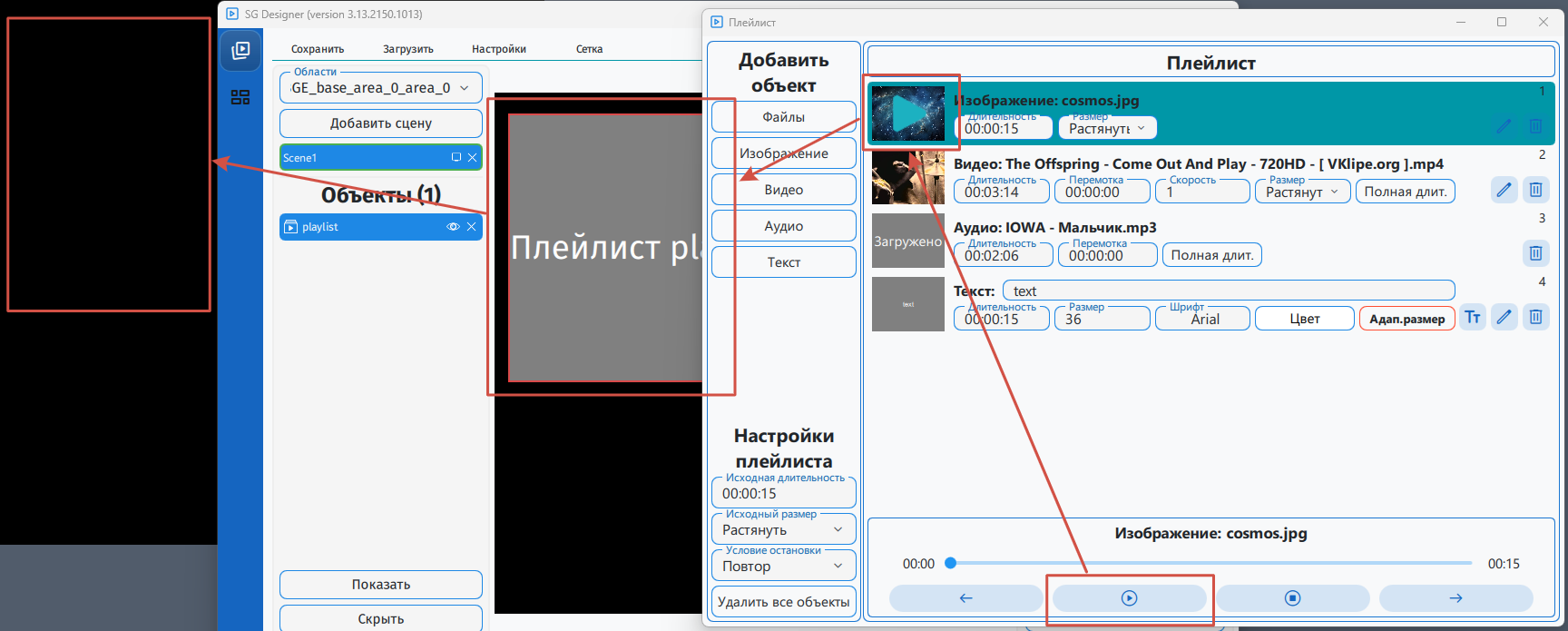Image resolution: width=1568 pixels, height=631 pixels.
Task: Open the Области area dropdown
Action: tap(380, 88)
